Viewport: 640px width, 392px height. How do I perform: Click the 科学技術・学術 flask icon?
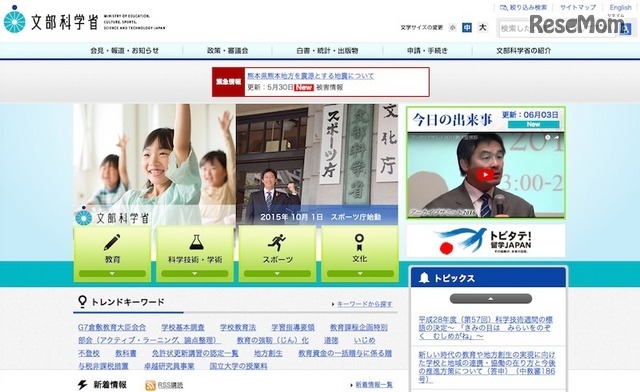pos(196,242)
